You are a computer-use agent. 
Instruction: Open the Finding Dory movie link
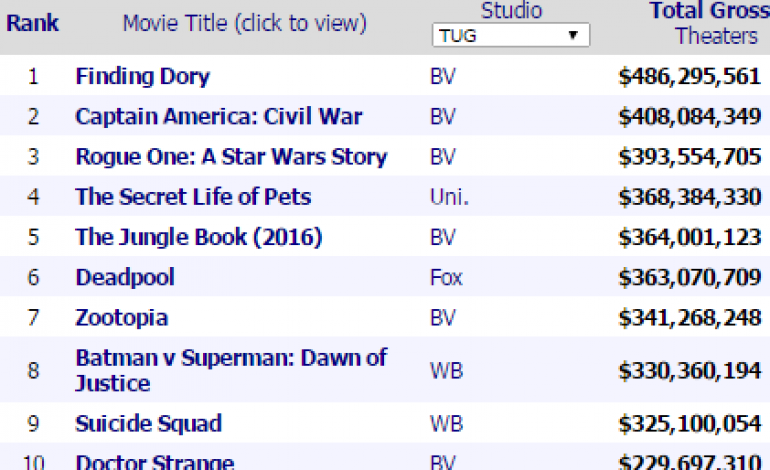pos(142,76)
